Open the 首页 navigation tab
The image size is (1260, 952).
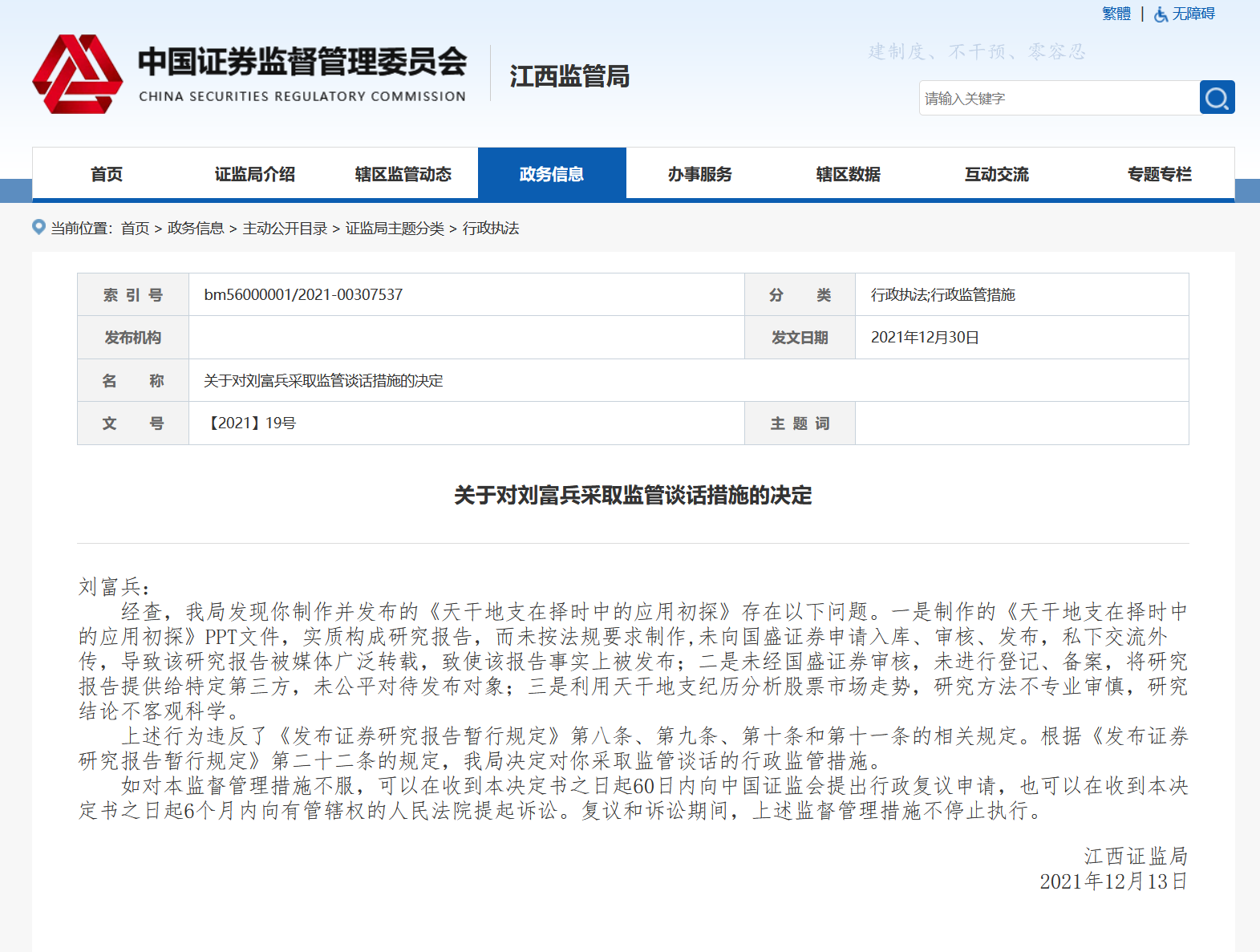coord(107,174)
